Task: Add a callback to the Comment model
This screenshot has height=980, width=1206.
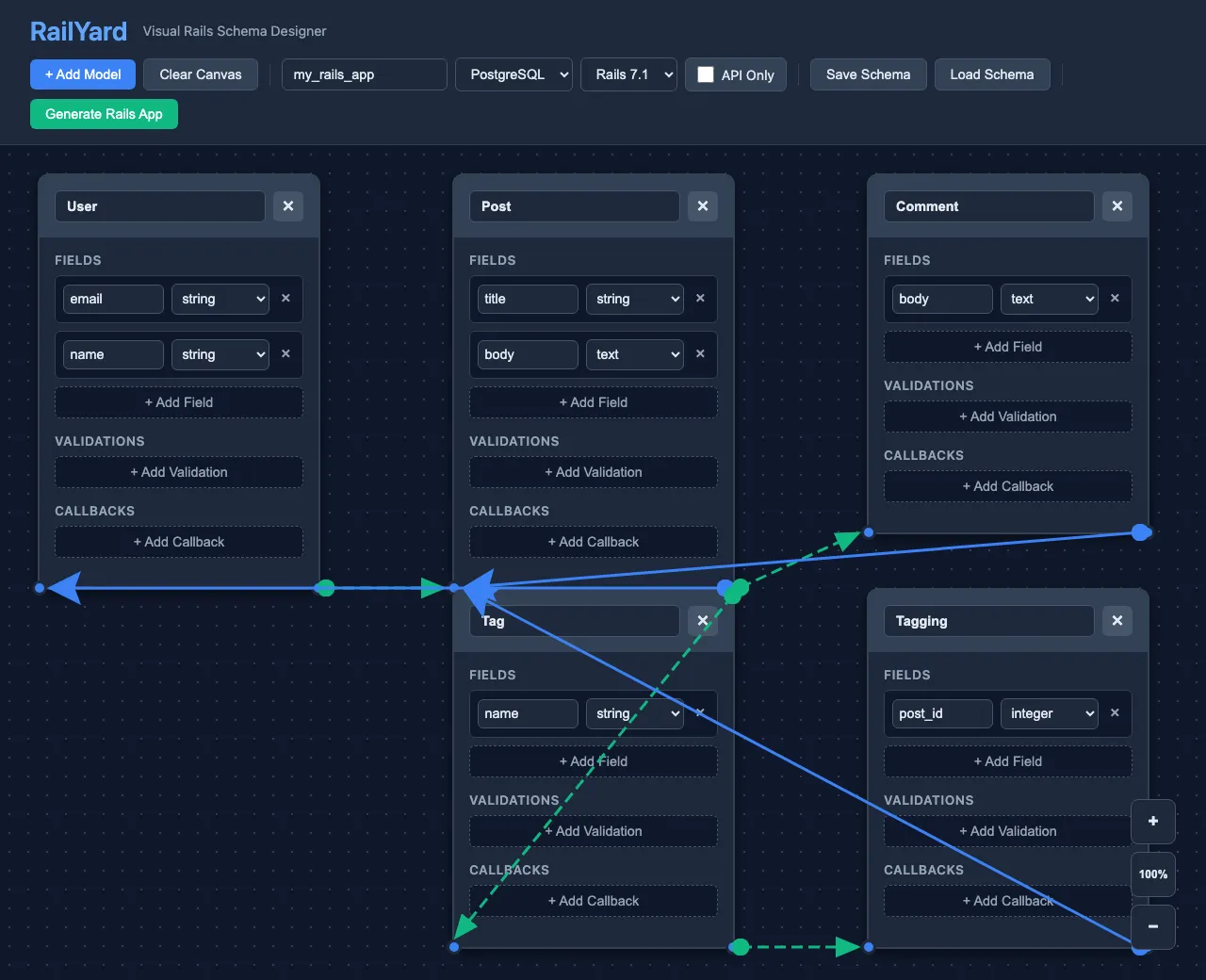Action: (1008, 486)
